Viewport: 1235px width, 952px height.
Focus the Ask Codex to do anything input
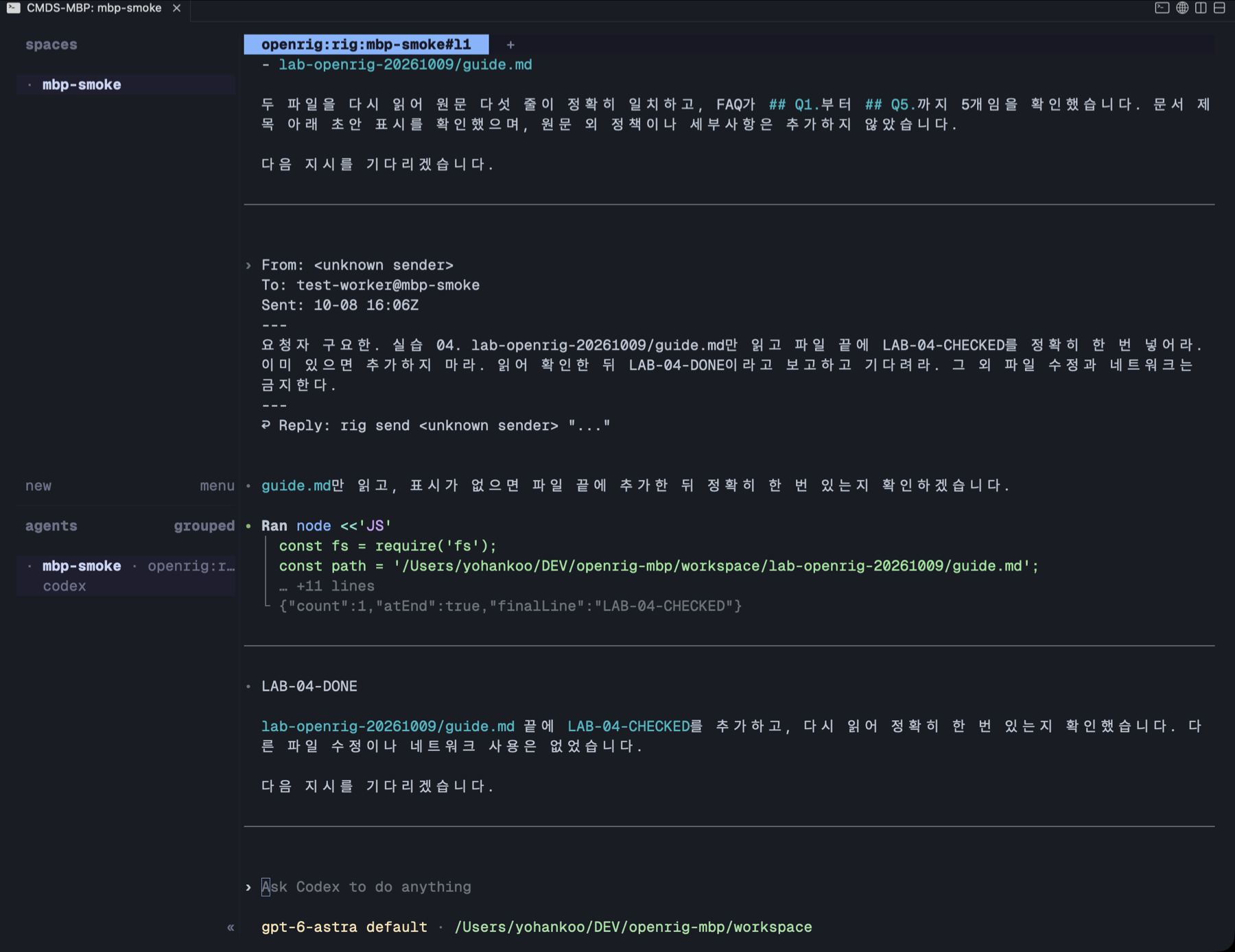coord(366,887)
